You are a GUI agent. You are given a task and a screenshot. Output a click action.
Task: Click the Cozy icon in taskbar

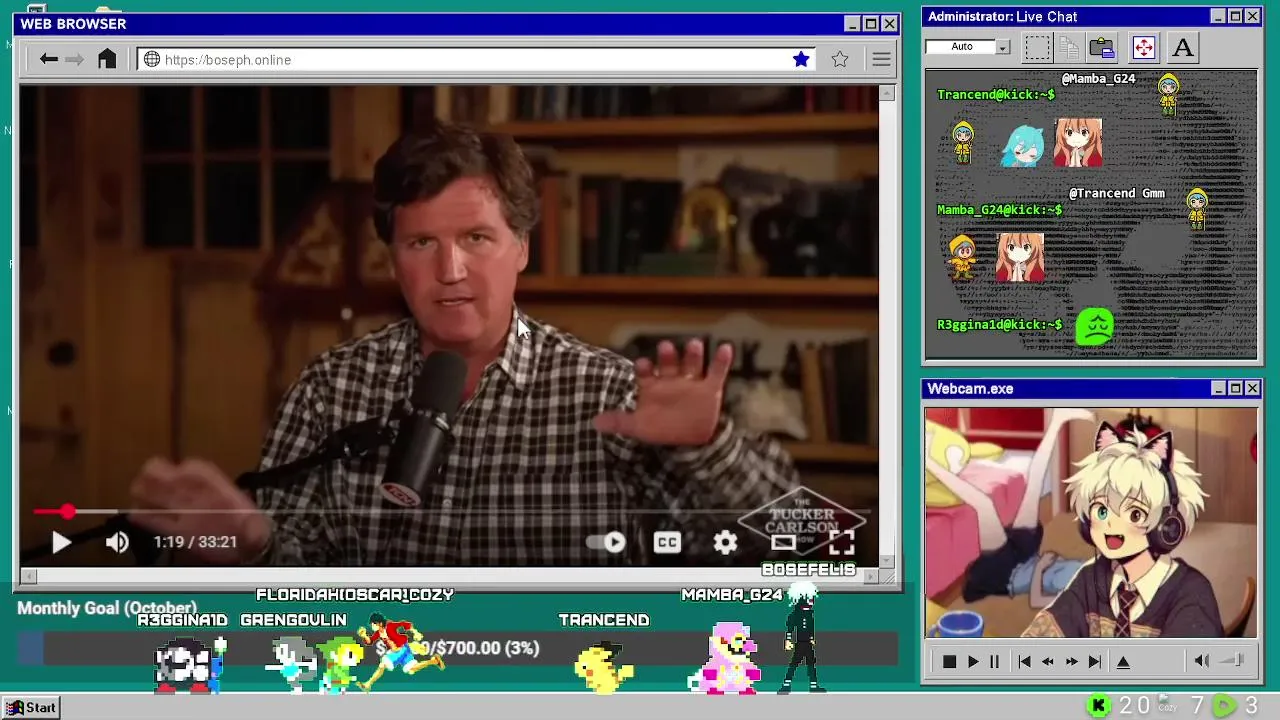(x=1167, y=704)
